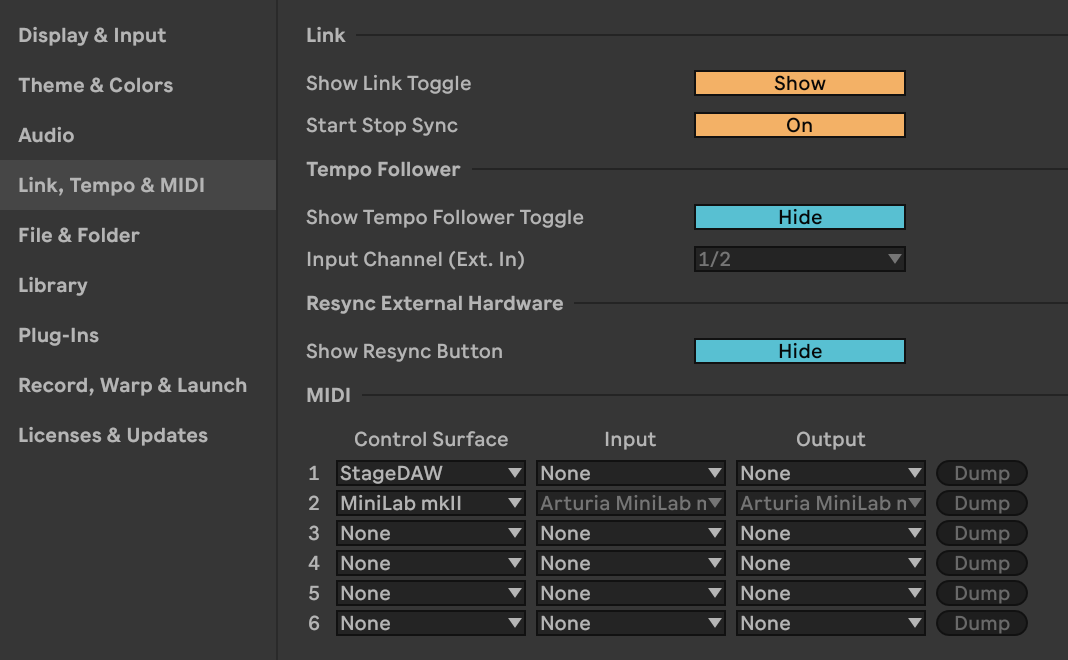Image resolution: width=1068 pixels, height=660 pixels.
Task: Click the MIDI section heading
Action: coord(328,395)
